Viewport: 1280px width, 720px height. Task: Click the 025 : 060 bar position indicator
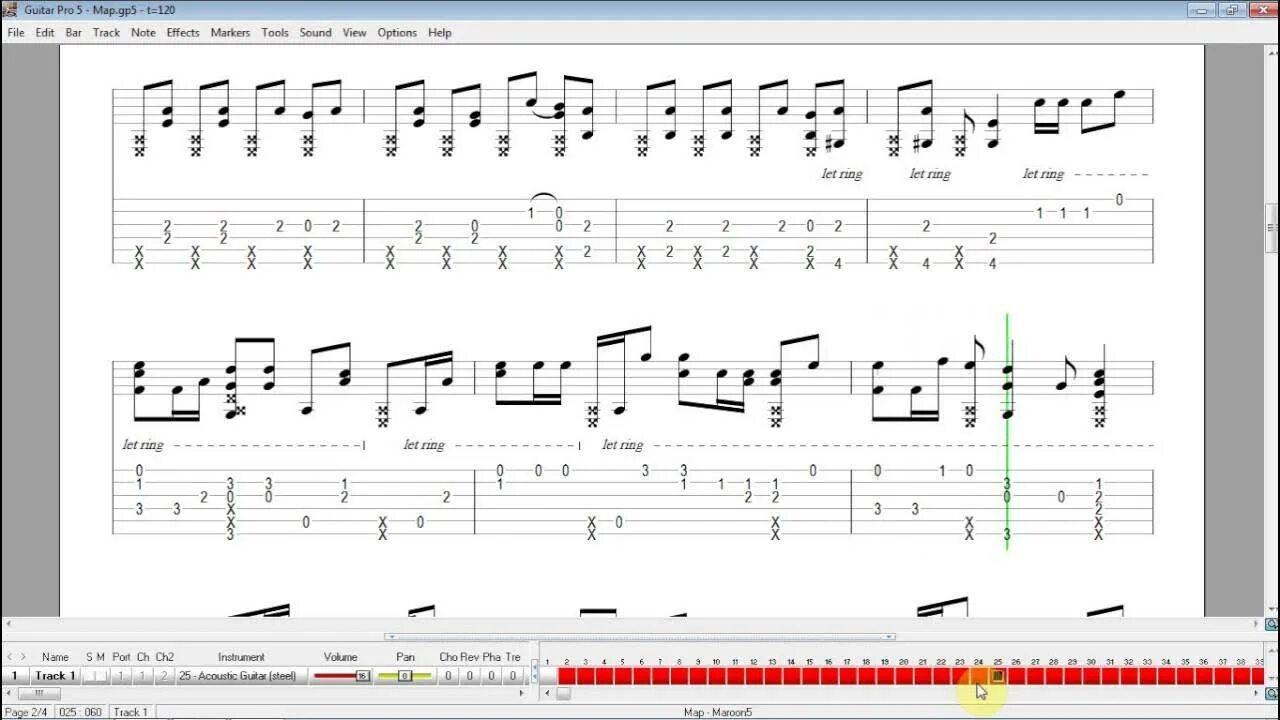click(80, 712)
